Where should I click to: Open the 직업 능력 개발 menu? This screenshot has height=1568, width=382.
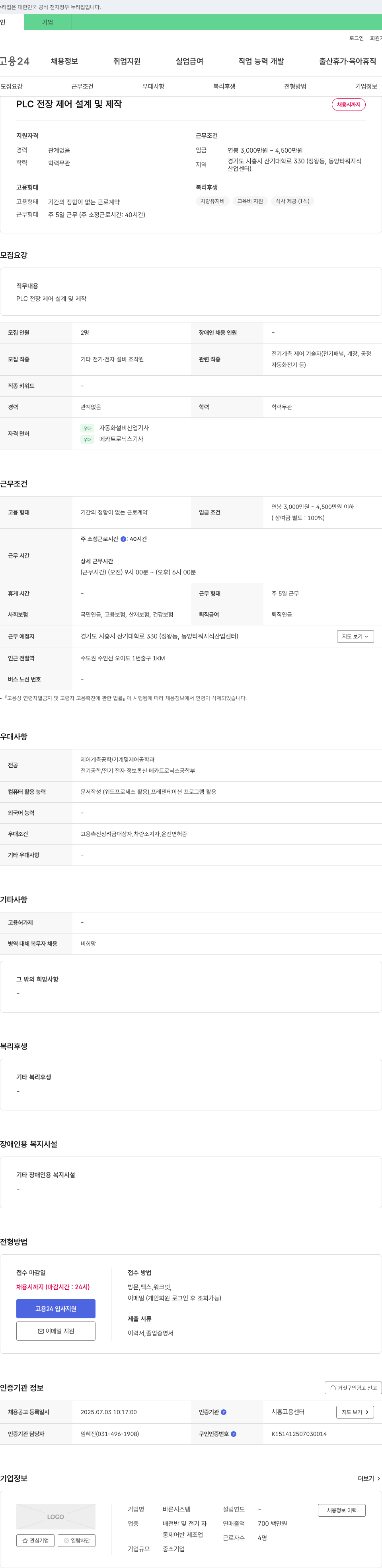pos(261,61)
